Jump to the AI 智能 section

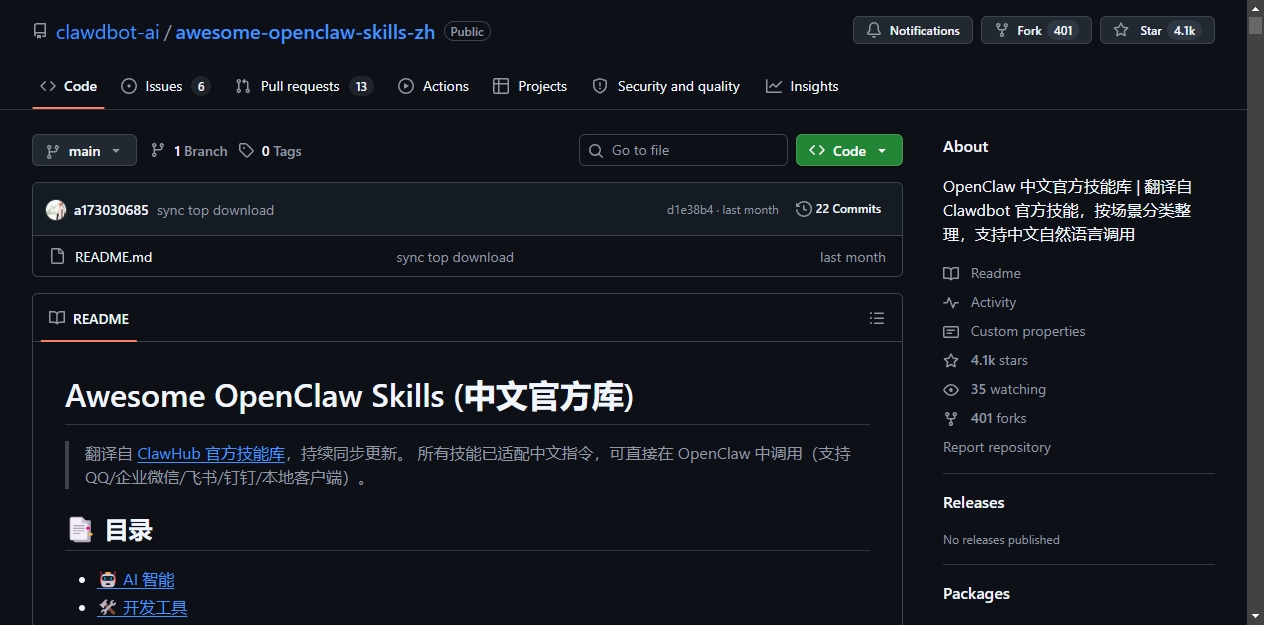[137, 580]
